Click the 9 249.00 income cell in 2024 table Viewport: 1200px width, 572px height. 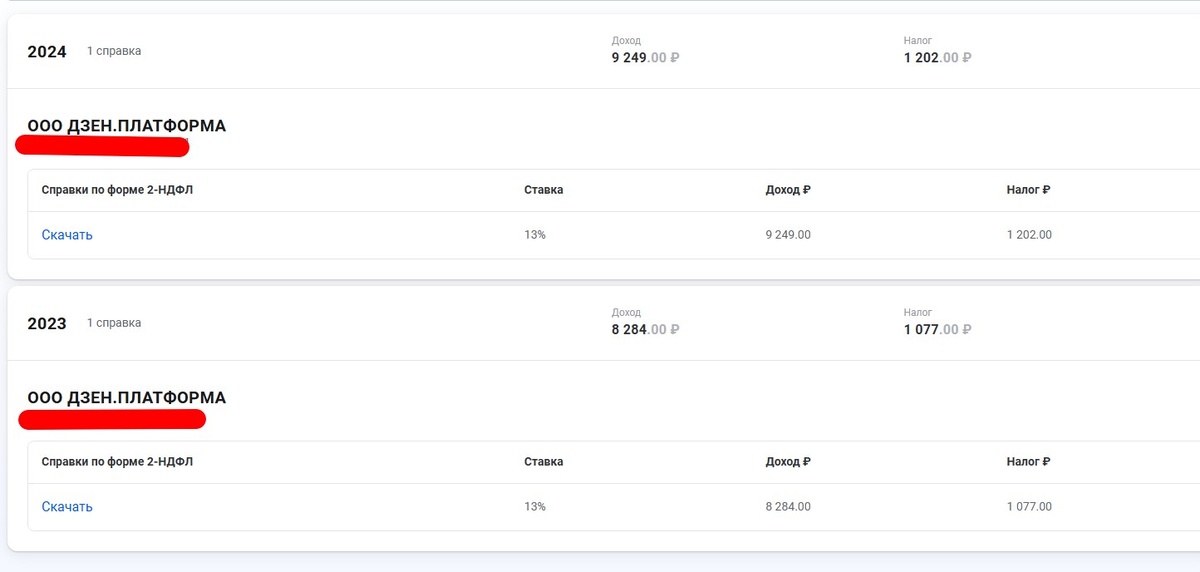point(787,235)
